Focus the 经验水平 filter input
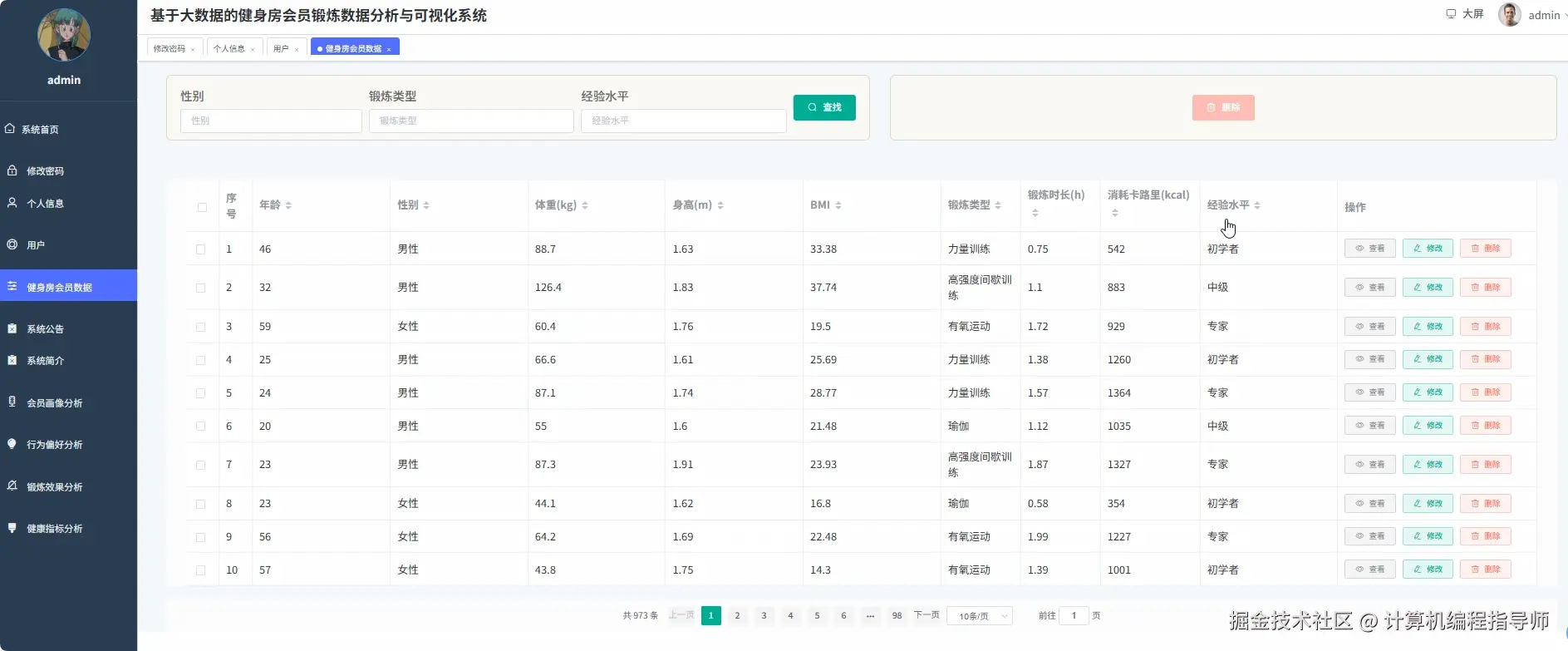 683,121
